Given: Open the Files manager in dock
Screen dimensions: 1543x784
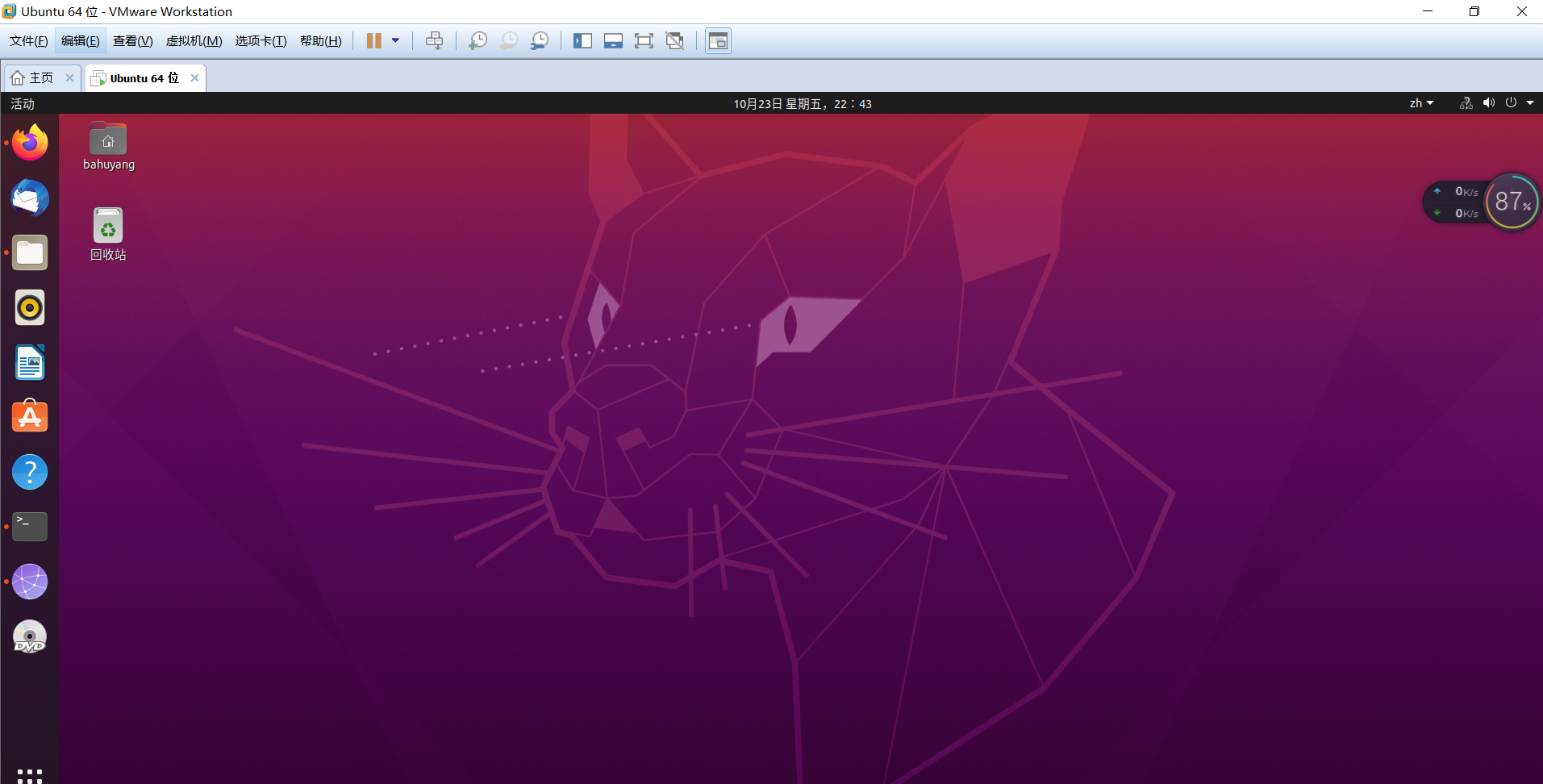Looking at the screenshot, I should [30, 252].
